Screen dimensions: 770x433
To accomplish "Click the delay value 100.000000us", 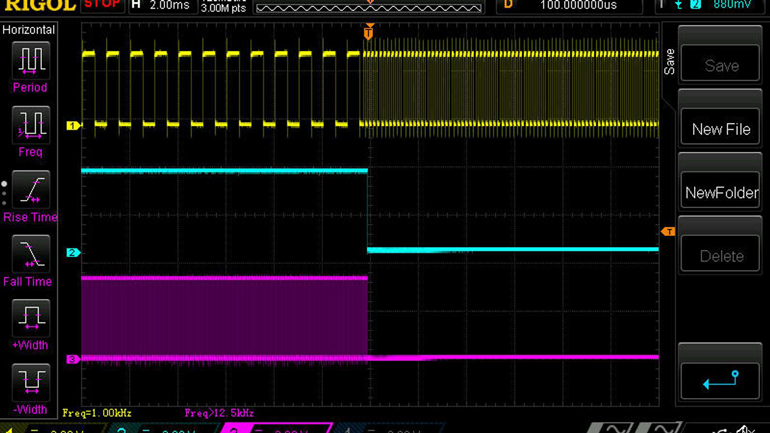I will (578, 5).
